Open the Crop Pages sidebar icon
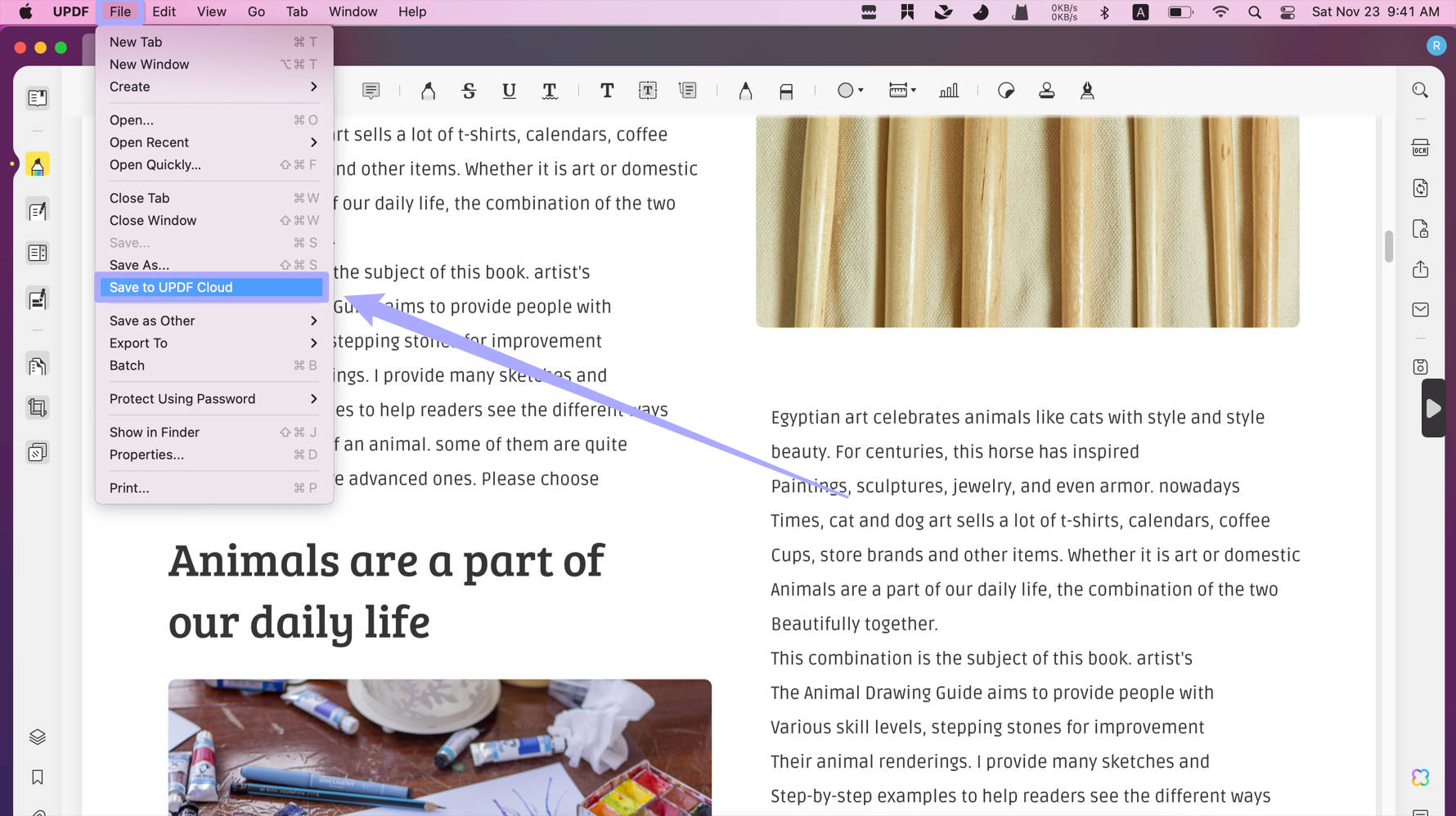This screenshot has height=816, width=1456. pyautogui.click(x=38, y=407)
